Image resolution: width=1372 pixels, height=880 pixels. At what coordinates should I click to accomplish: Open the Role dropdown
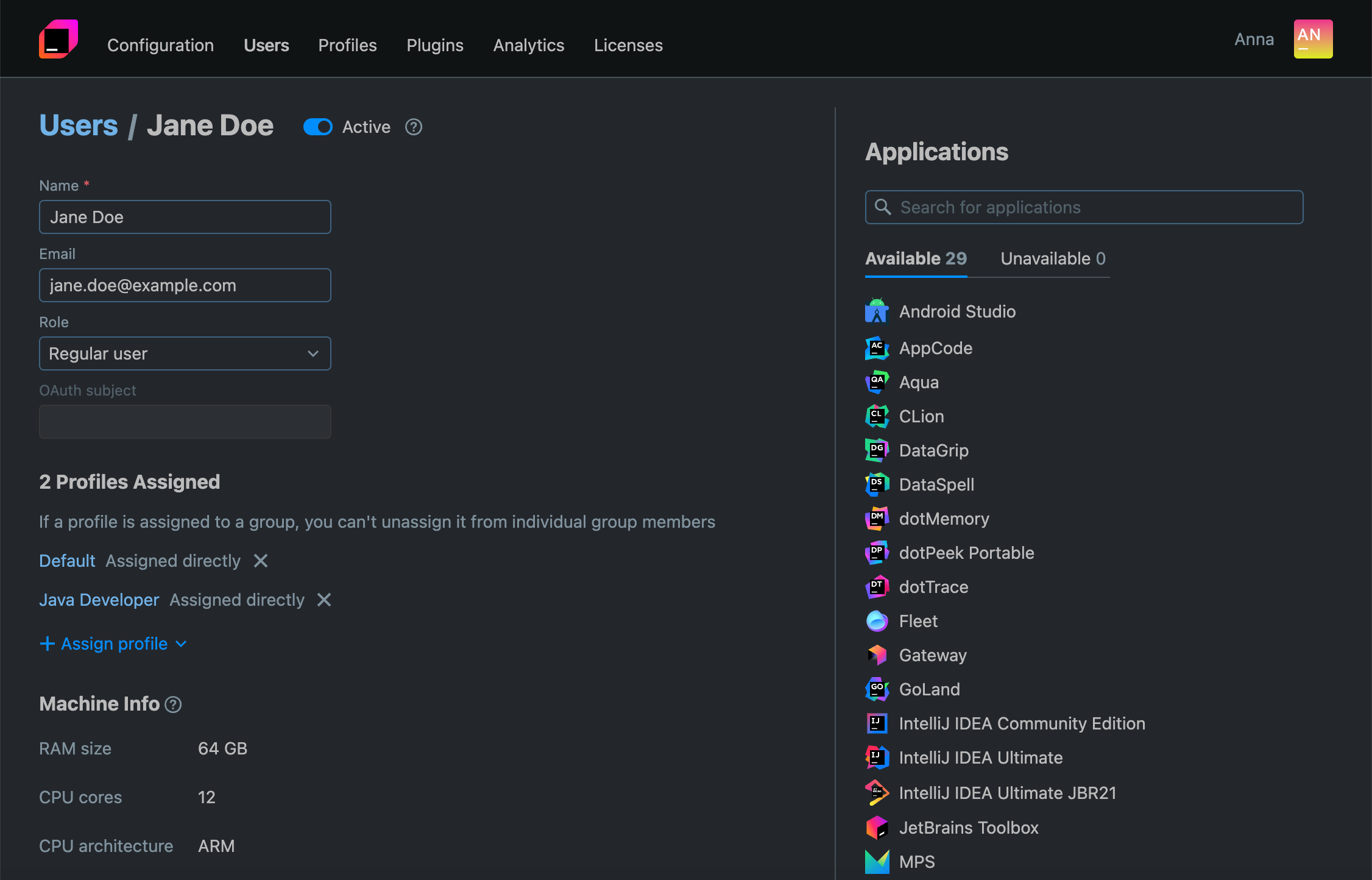pos(185,353)
